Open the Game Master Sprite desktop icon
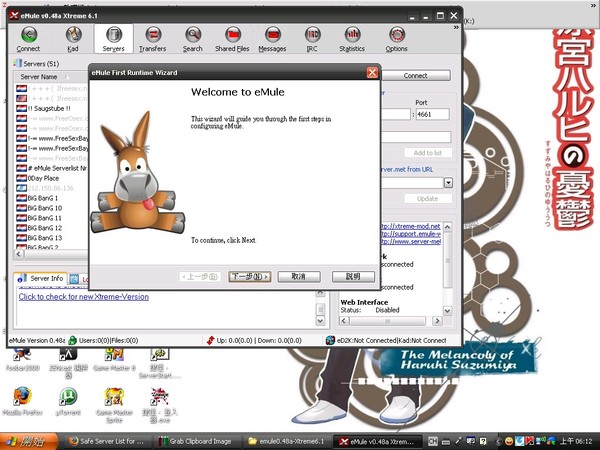Viewport: 600px width, 450px height. click(x=114, y=405)
